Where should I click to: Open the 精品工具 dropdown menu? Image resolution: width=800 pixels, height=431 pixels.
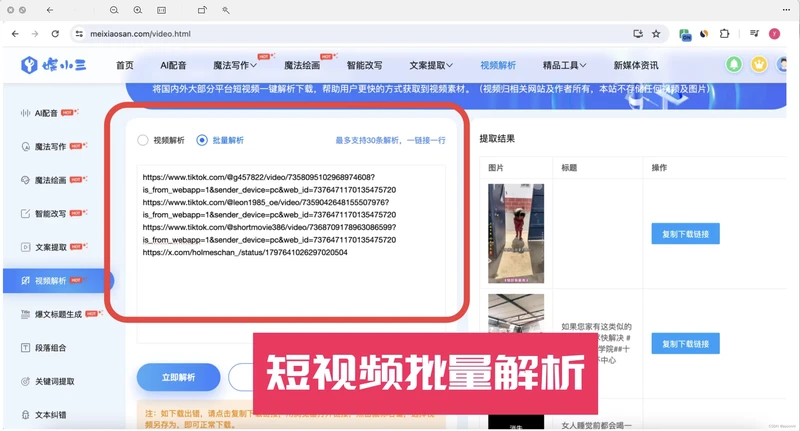coord(557,66)
